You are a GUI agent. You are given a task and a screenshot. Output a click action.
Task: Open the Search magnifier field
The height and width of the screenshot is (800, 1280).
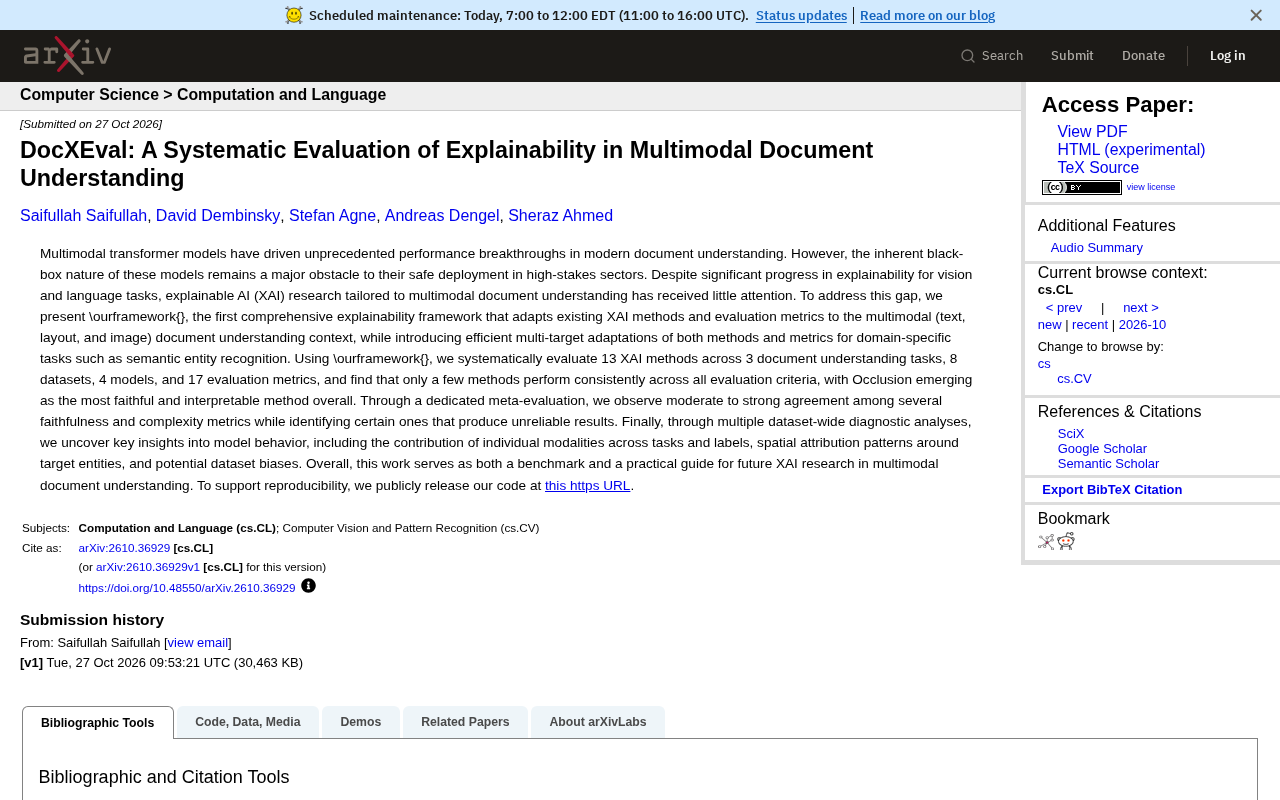pyautogui.click(x=992, y=56)
